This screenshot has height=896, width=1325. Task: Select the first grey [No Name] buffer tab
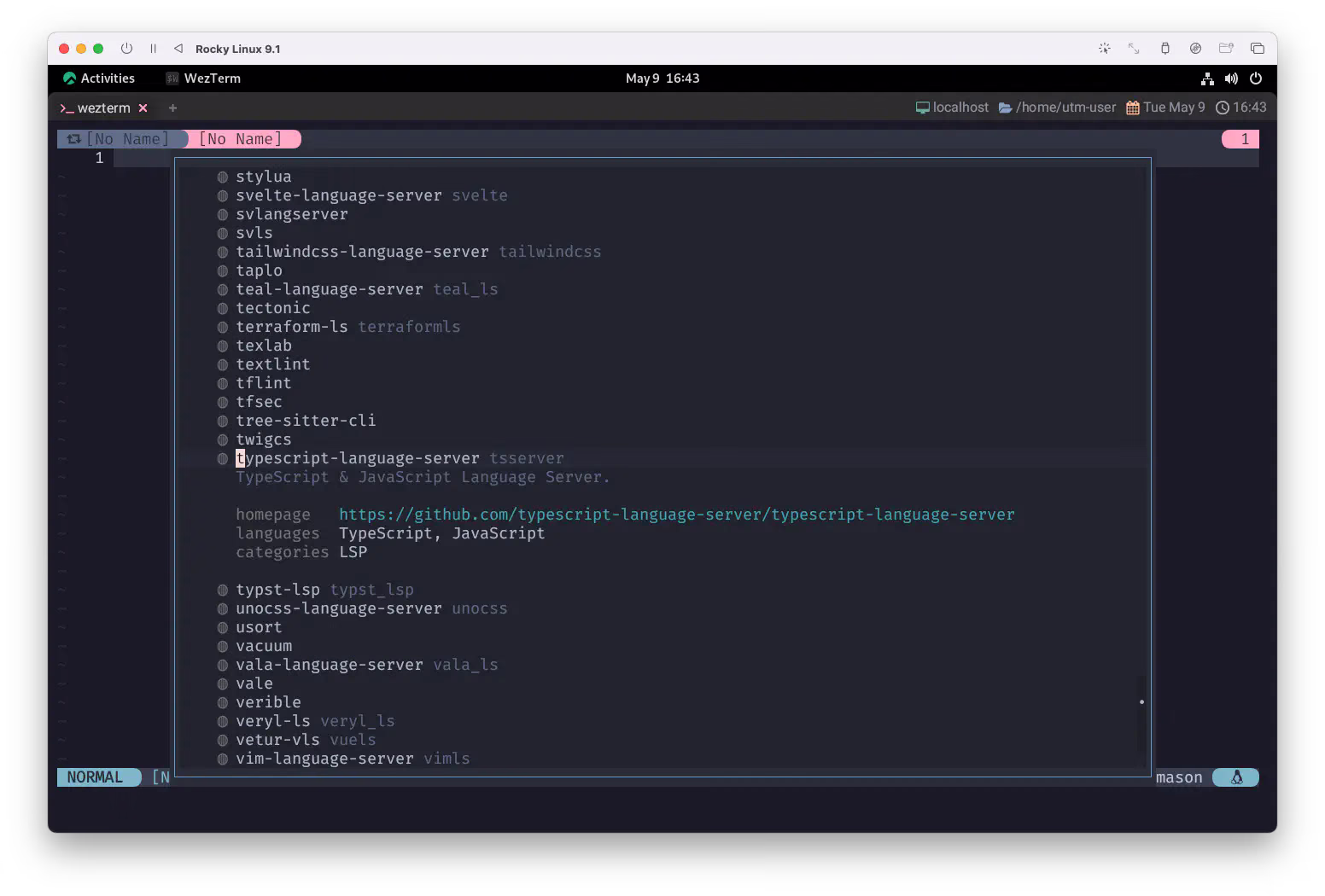[x=121, y=139]
